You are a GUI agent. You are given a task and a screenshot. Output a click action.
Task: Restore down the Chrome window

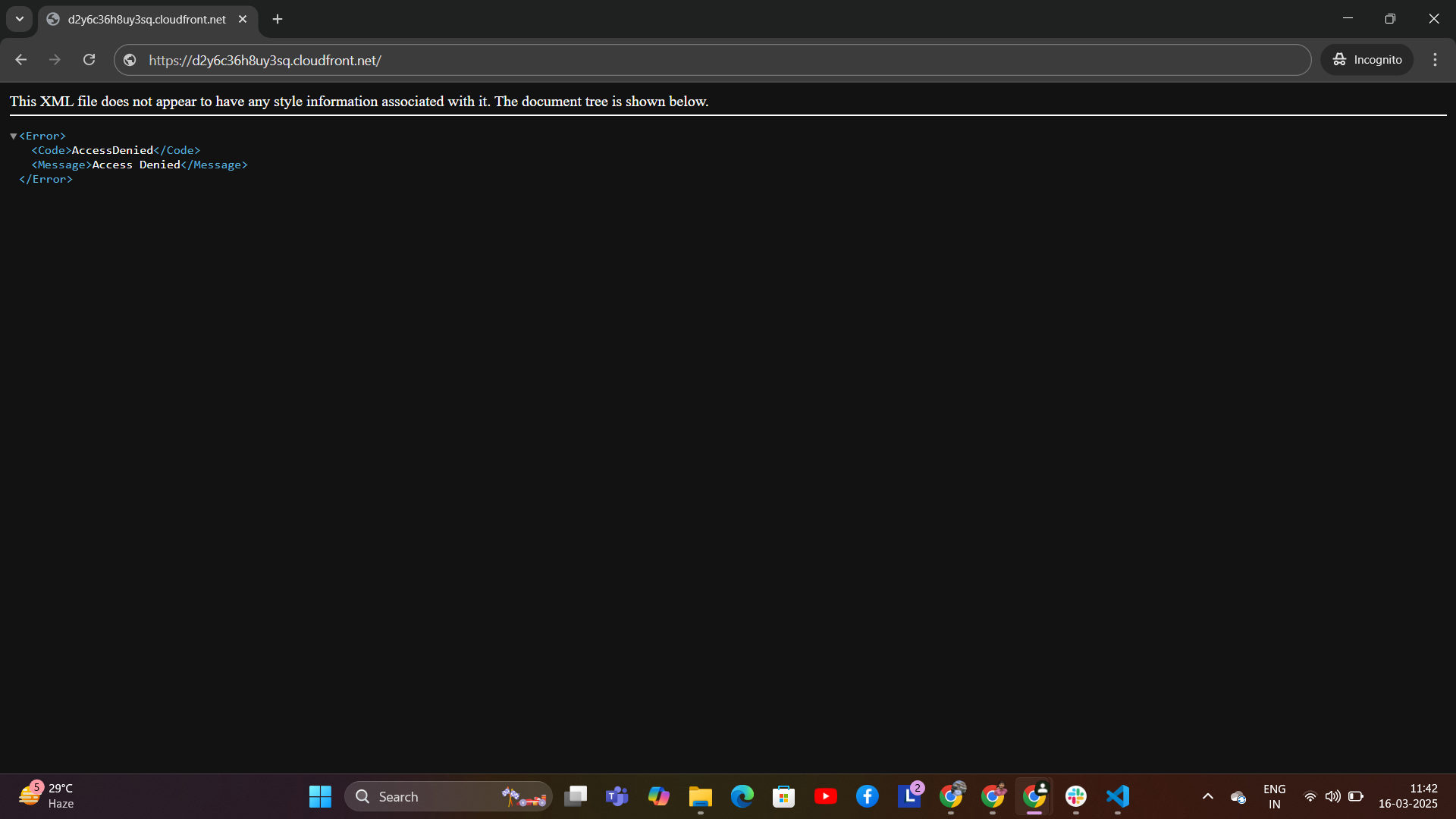tap(1390, 19)
